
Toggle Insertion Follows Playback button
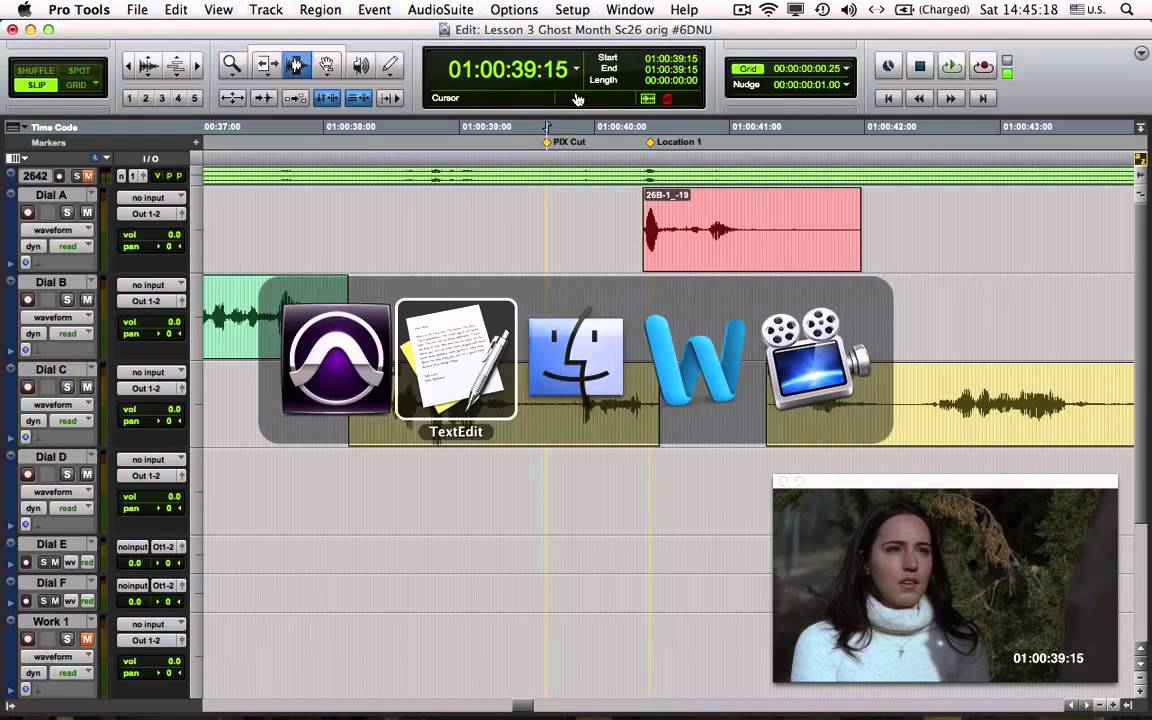(390, 98)
